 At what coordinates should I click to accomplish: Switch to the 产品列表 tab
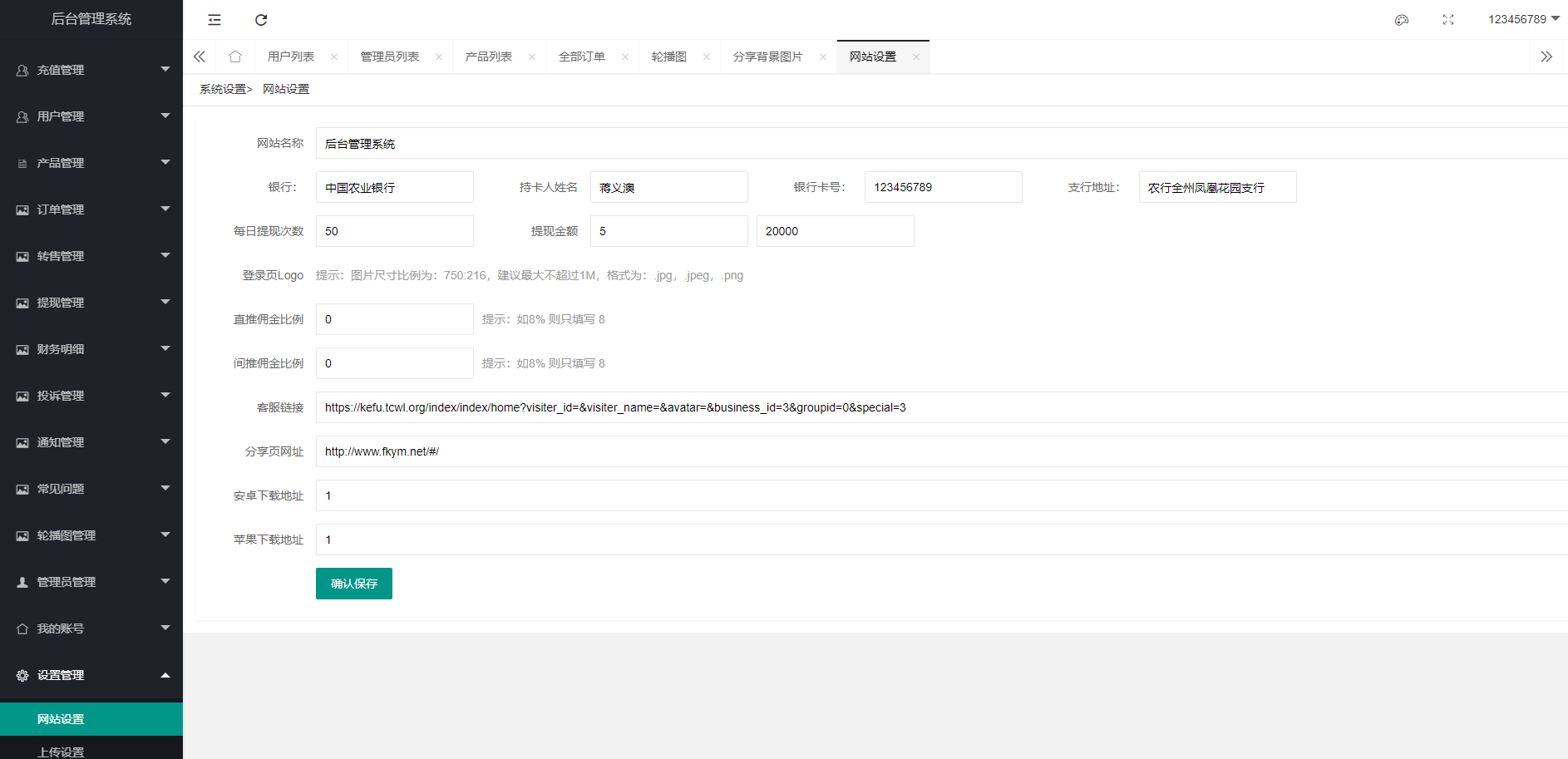coord(489,57)
